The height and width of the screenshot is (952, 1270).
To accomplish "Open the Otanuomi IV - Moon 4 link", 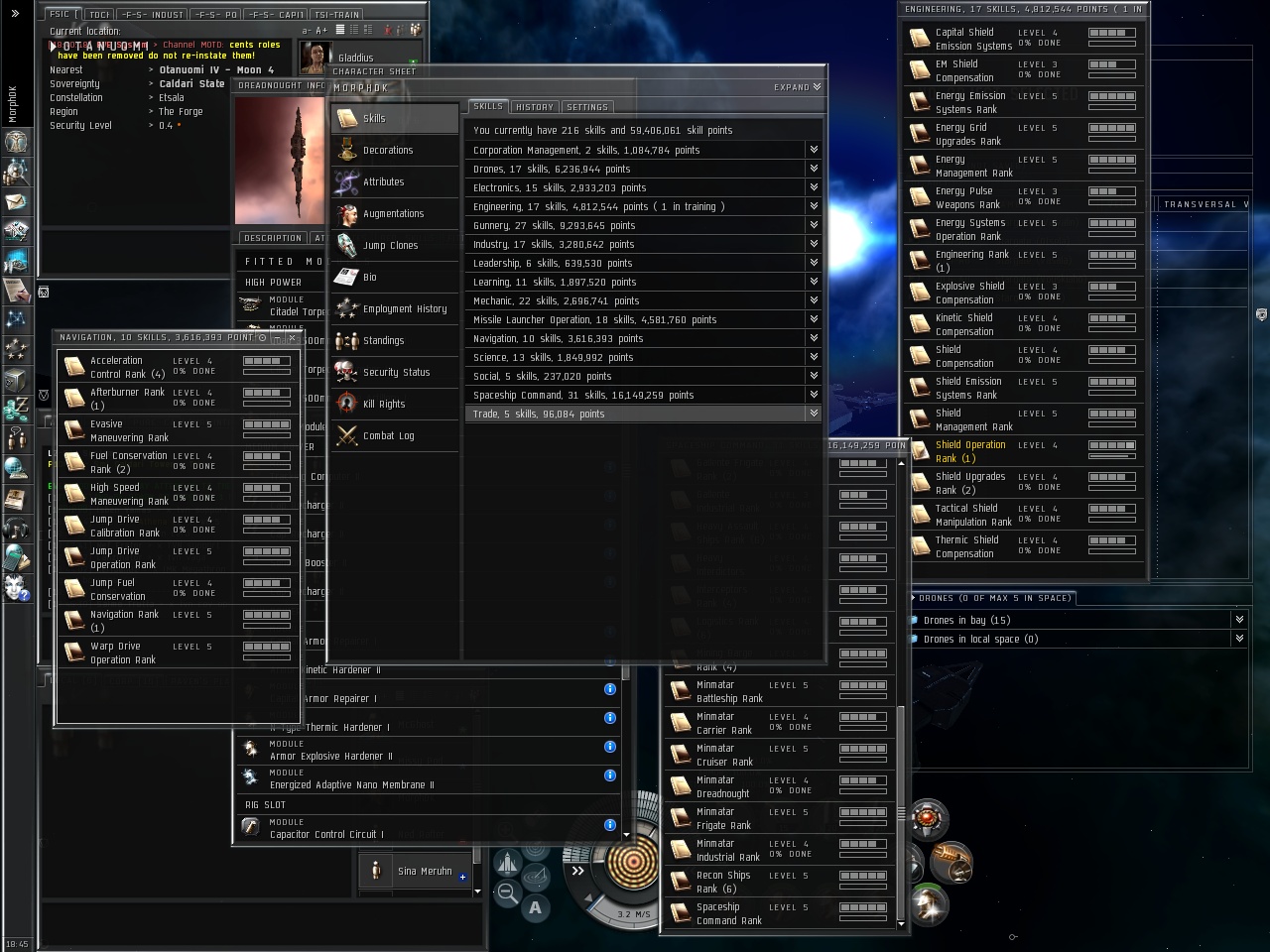I will point(216,70).
